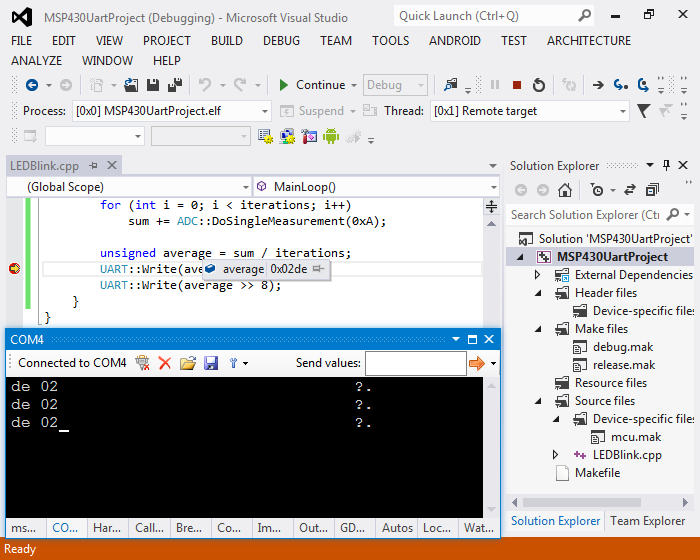Select release.mak file

point(624,365)
